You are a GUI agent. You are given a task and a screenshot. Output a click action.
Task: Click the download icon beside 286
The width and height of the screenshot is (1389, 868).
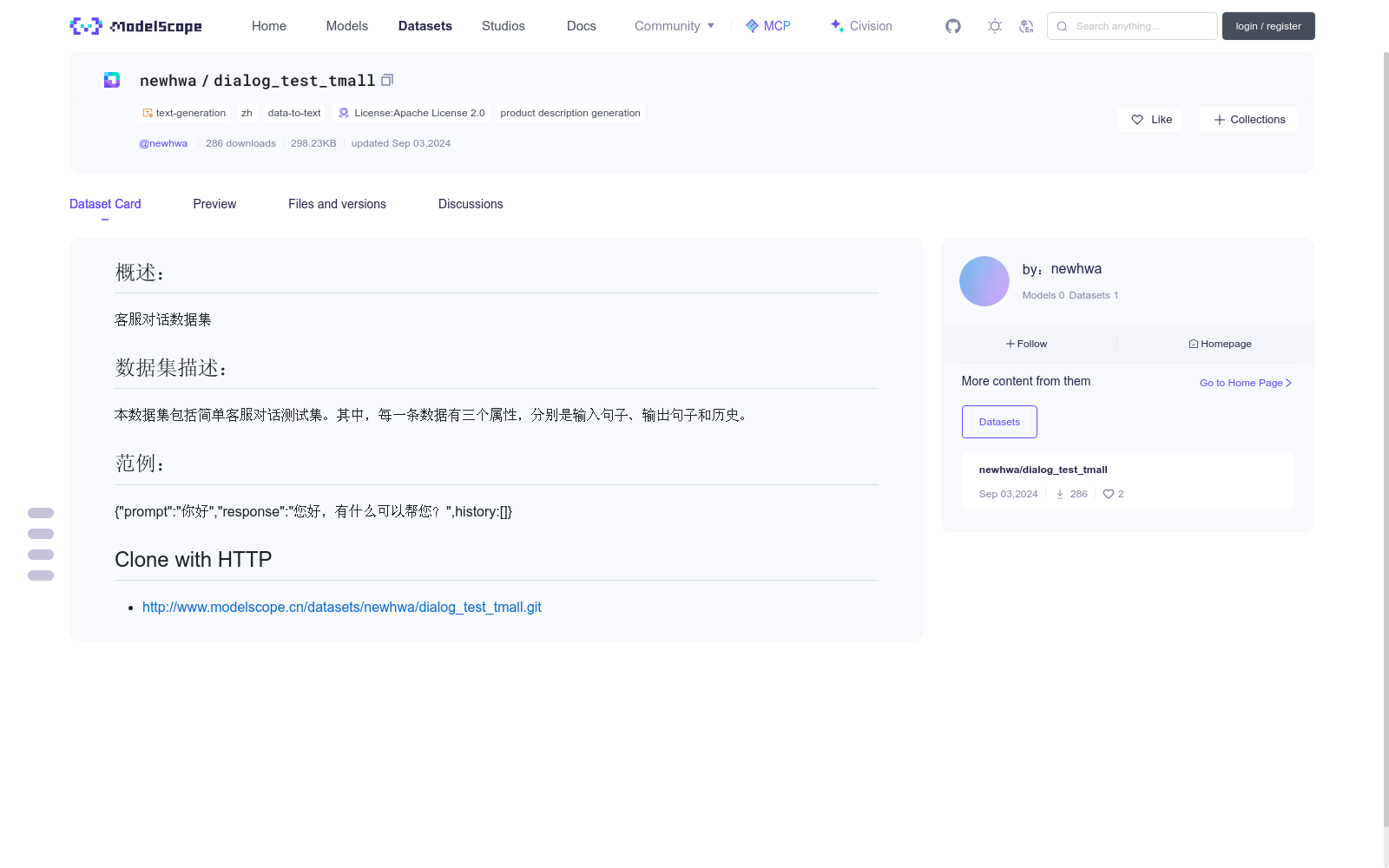pos(1060,494)
